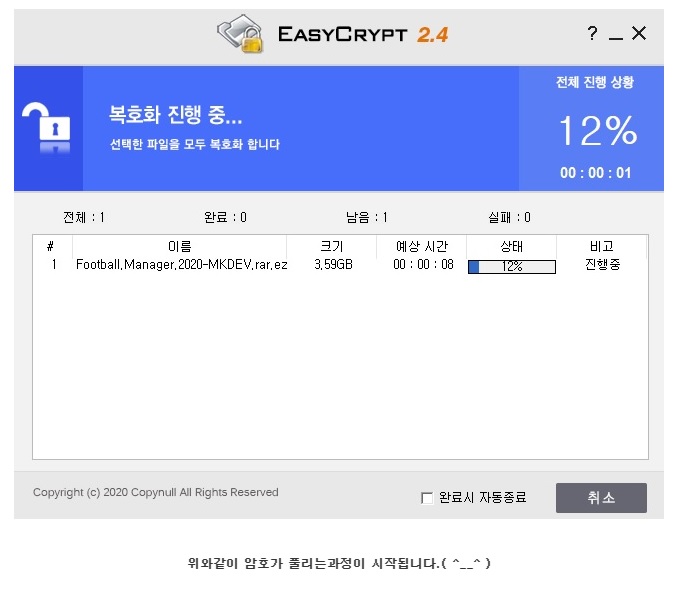Click the 선택한 파일을 모두 복호화 합니다 subtitle
Screen dimensions: 683x608
(x=195, y=144)
